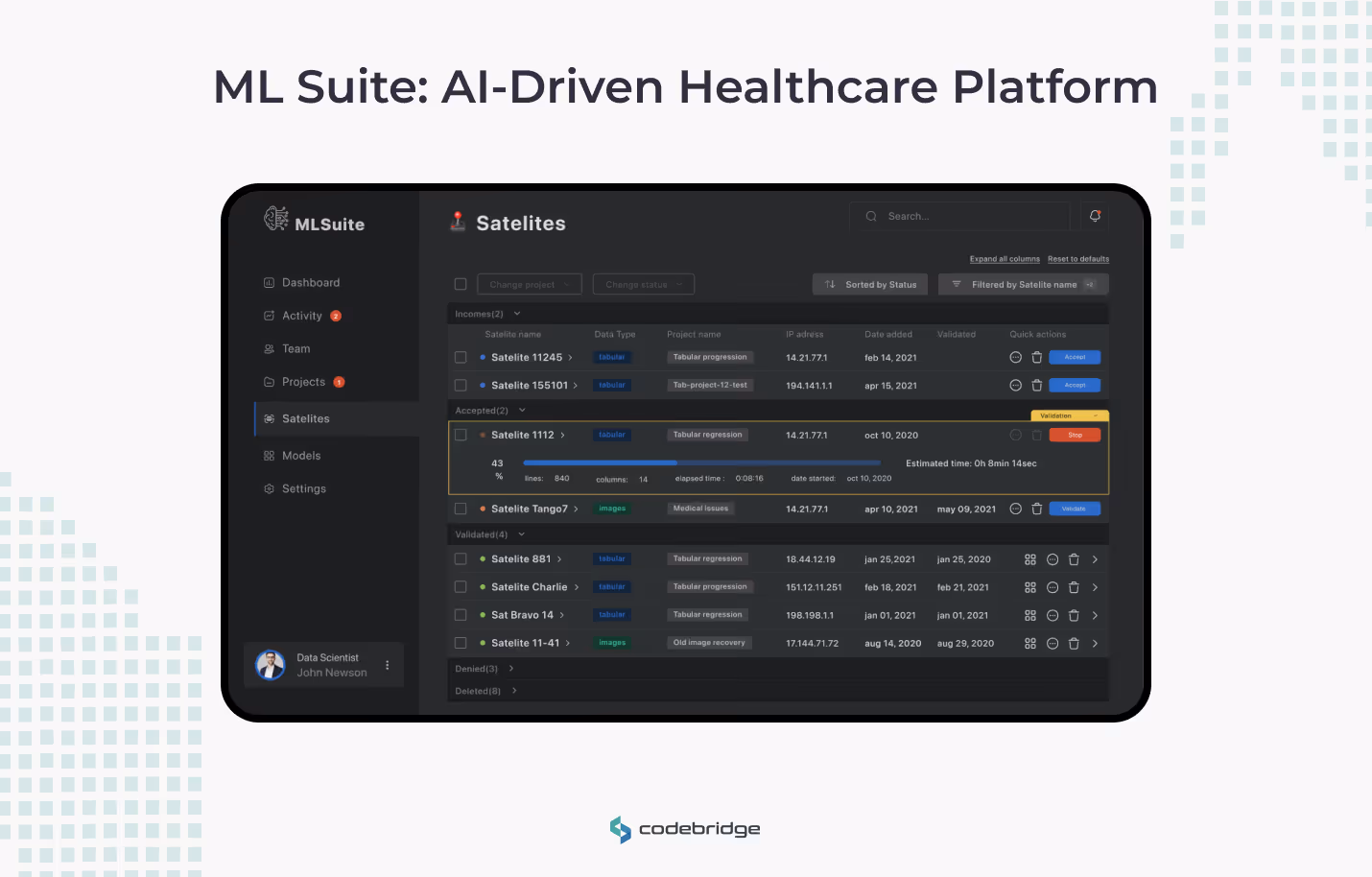Open the Change project dropdown
1372x877 pixels.
(x=530, y=284)
